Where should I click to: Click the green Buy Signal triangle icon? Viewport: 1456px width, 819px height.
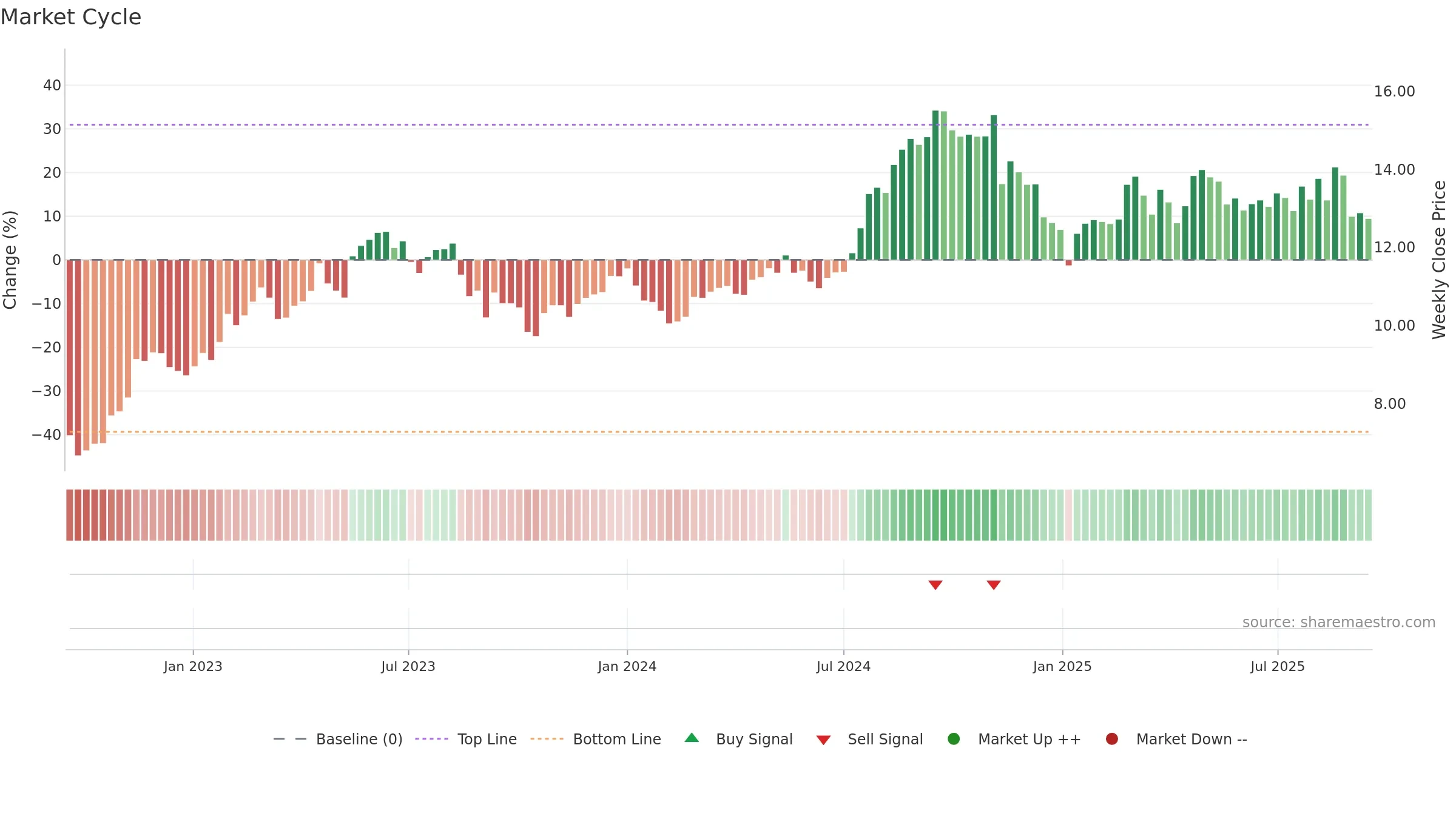692,738
